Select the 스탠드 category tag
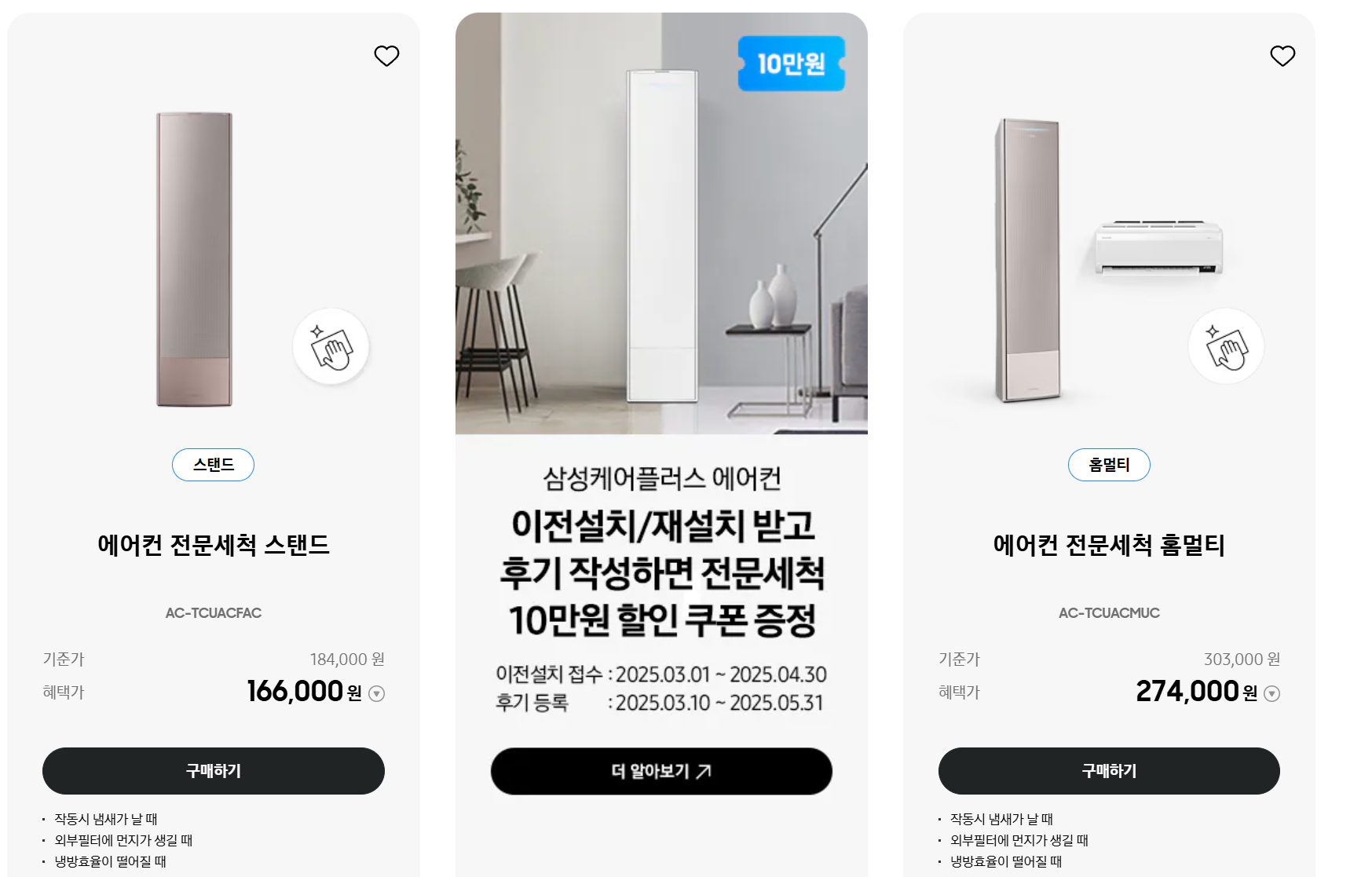1372x877 pixels. (x=213, y=465)
